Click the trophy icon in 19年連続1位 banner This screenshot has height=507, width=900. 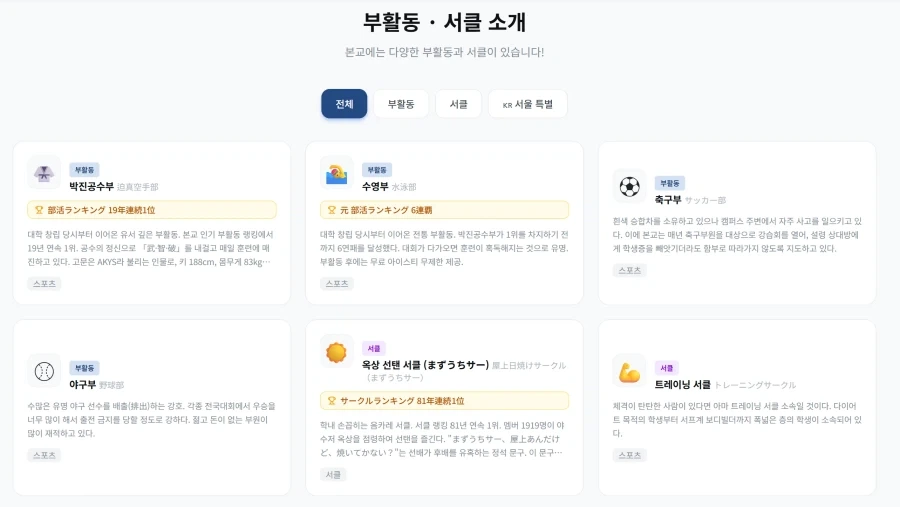pyautogui.click(x=39, y=210)
